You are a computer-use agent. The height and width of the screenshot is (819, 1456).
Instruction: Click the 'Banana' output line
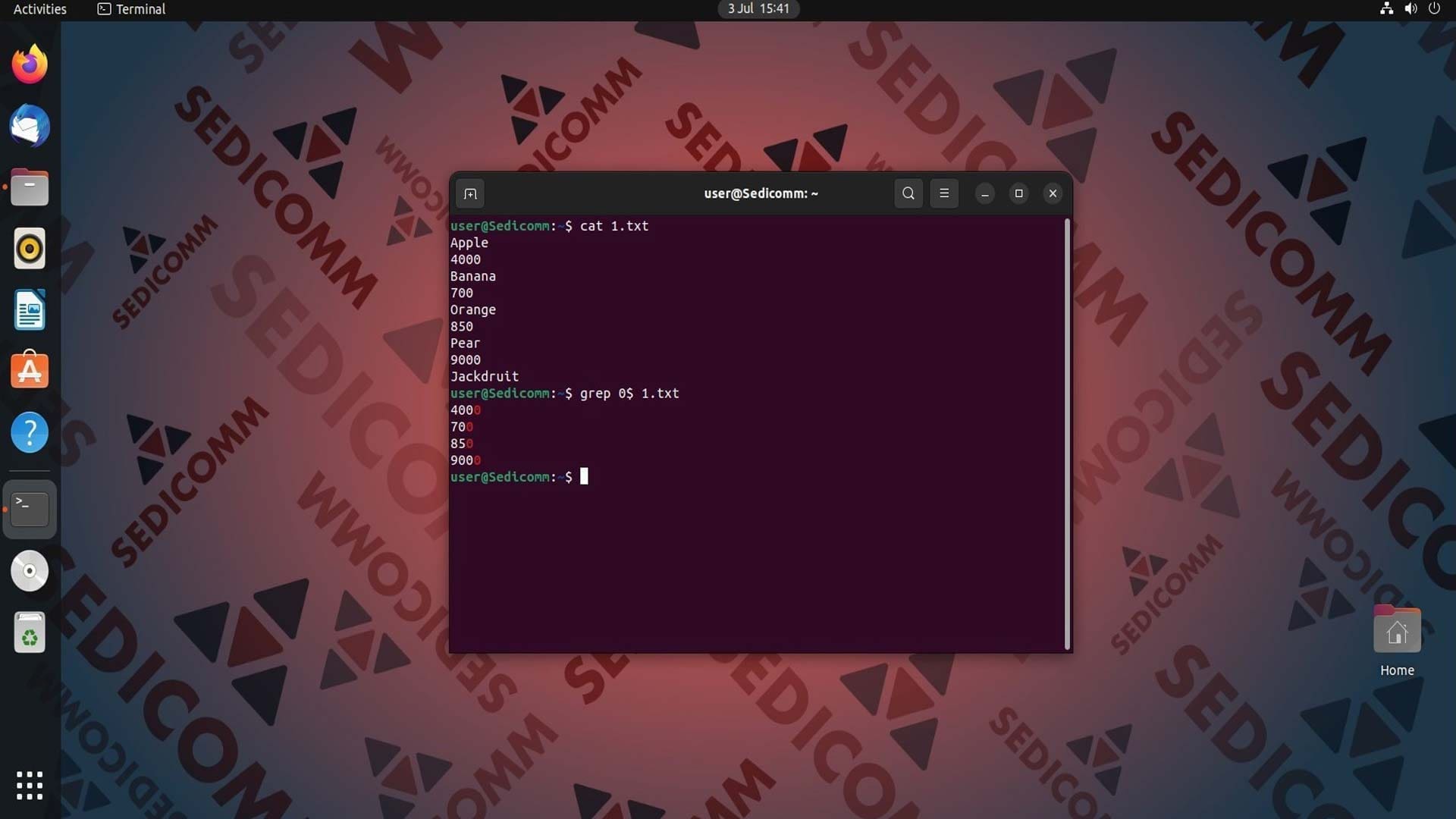(473, 276)
